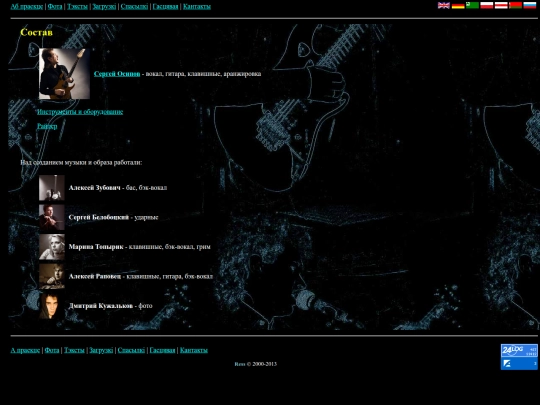
Task: Visit 'Спасылкі' in the top menu
Action: [x=134, y=7]
